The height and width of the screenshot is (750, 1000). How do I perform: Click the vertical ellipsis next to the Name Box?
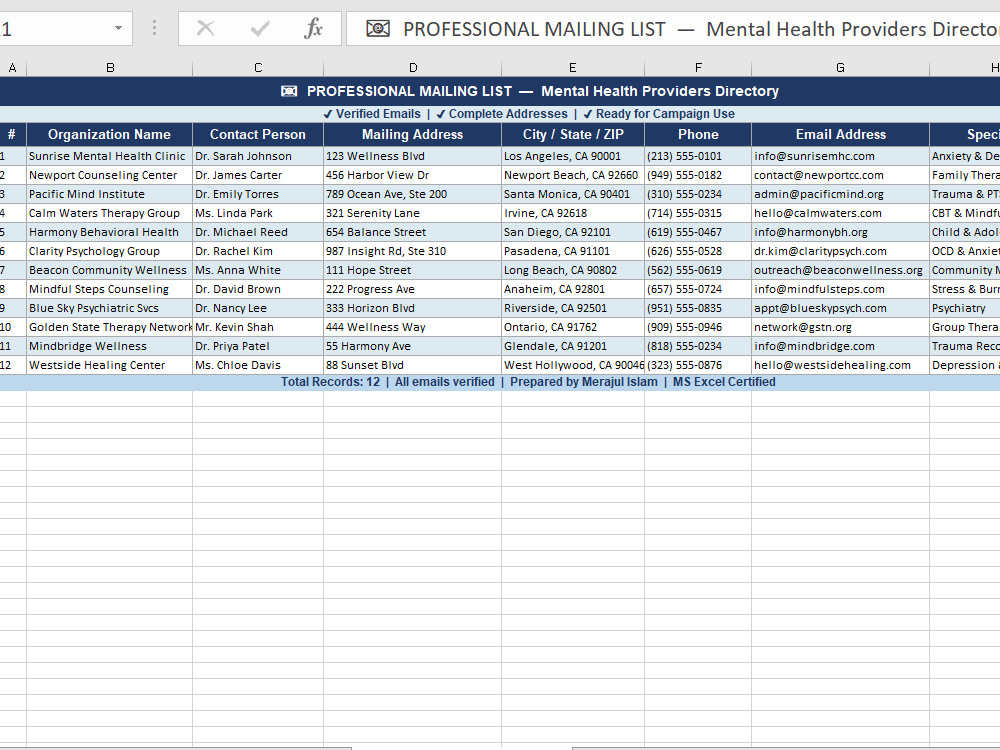pyautogui.click(x=152, y=28)
